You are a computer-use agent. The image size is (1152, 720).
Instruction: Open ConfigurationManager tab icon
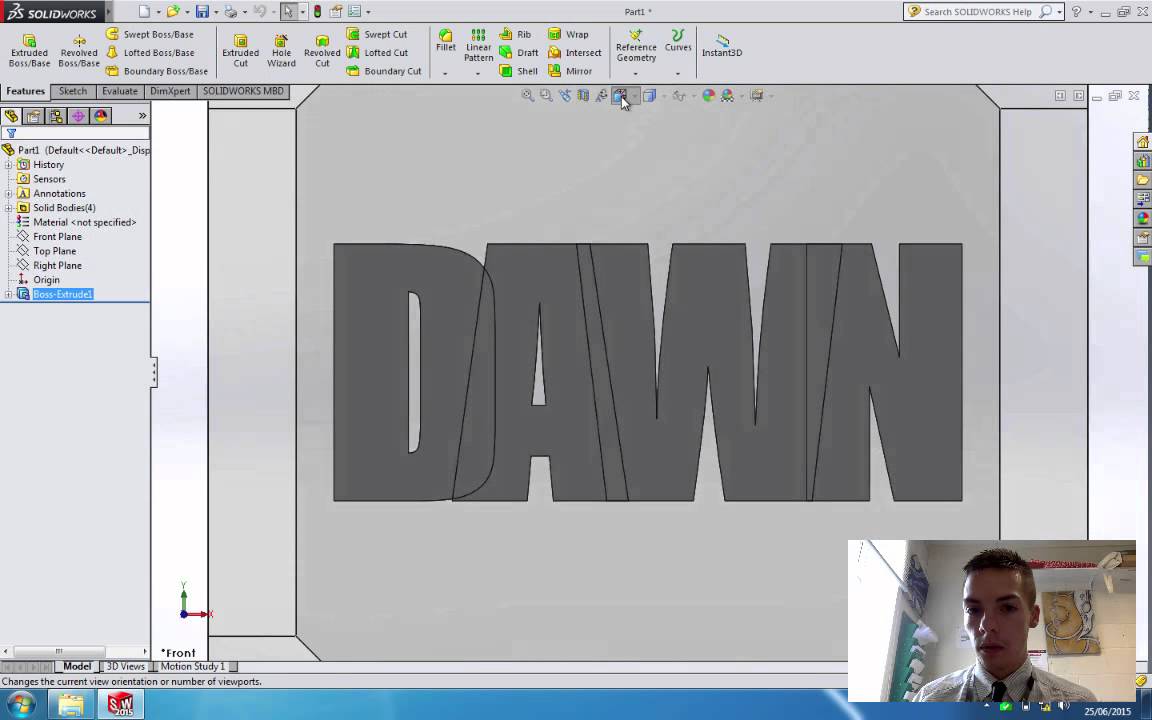click(56, 116)
